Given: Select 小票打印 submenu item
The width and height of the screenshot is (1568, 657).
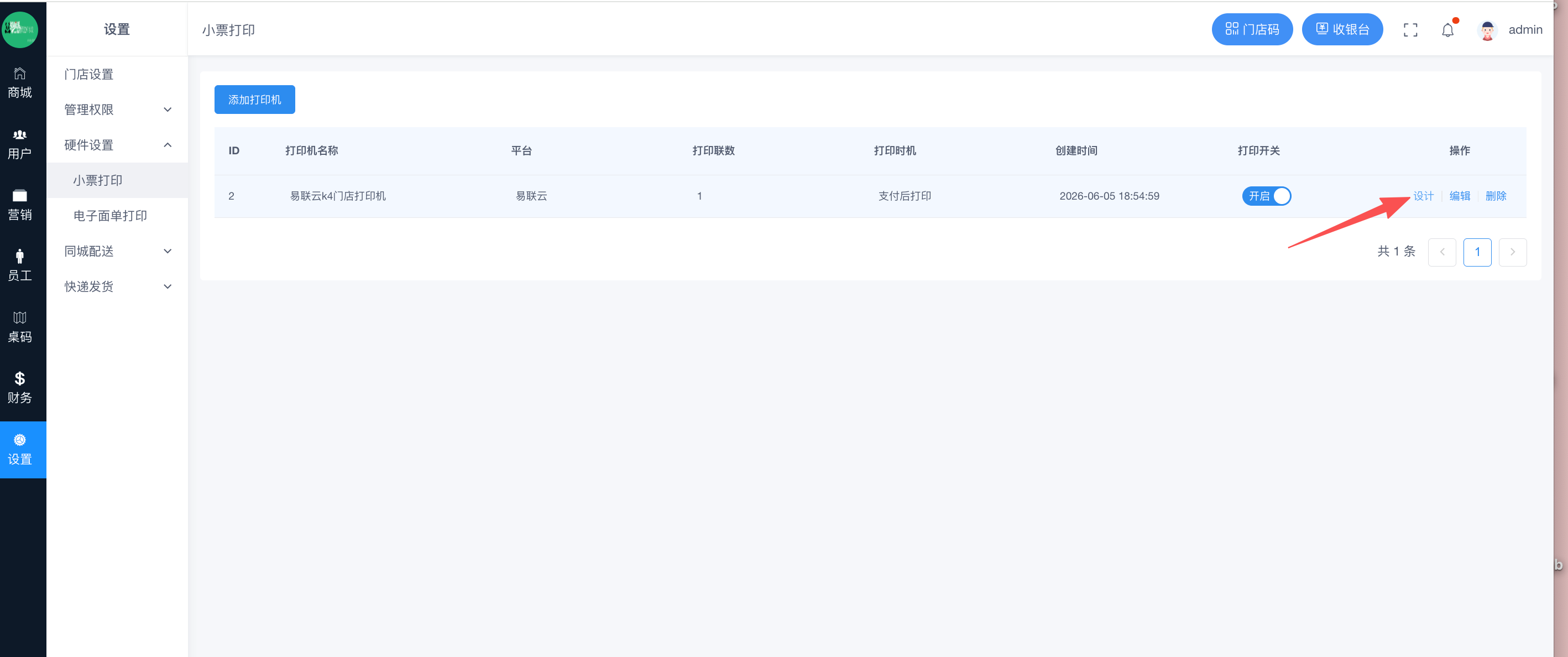Looking at the screenshot, I should point(117,180).
